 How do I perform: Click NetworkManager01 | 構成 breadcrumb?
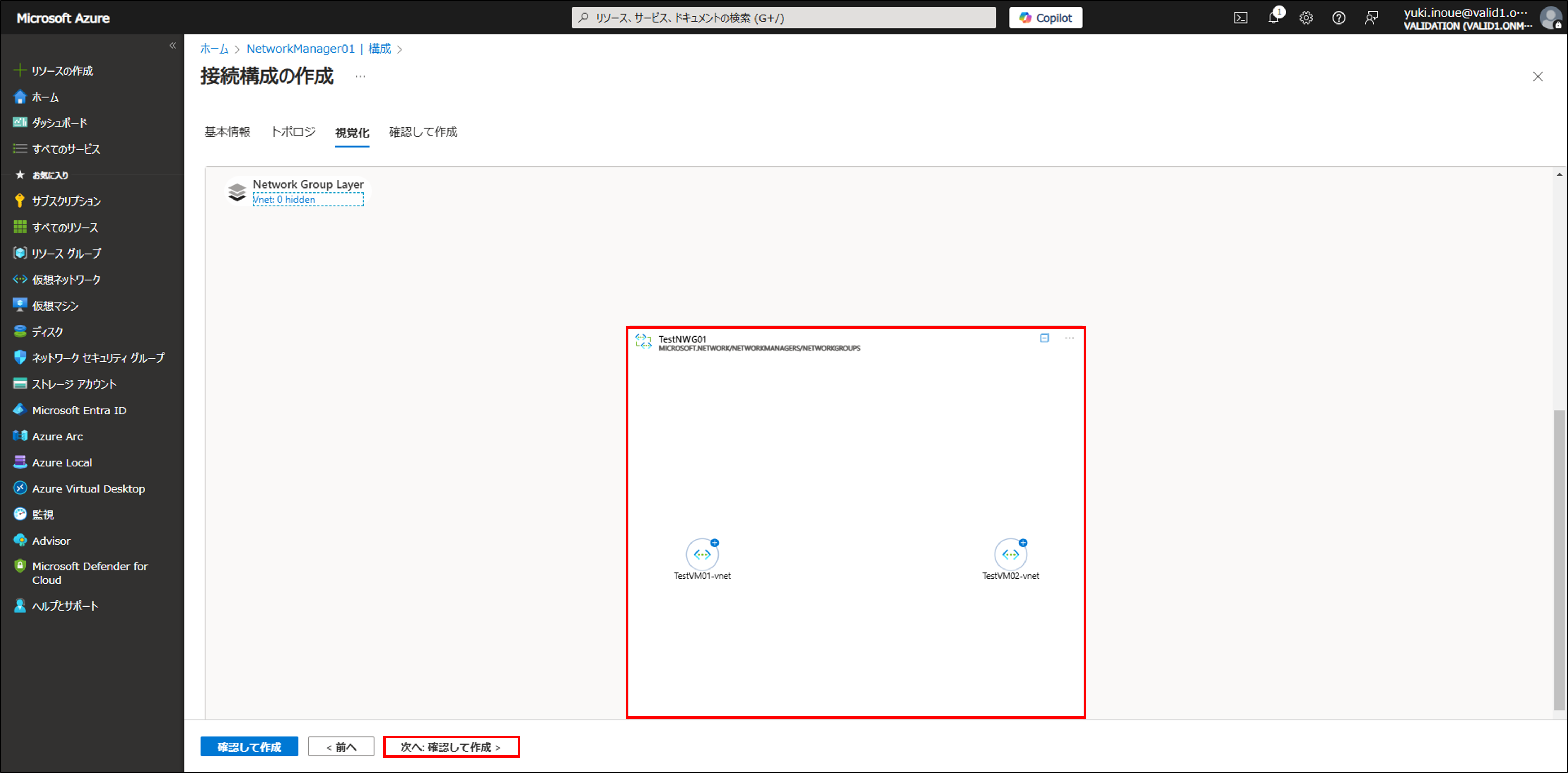[x=318, y=49]
